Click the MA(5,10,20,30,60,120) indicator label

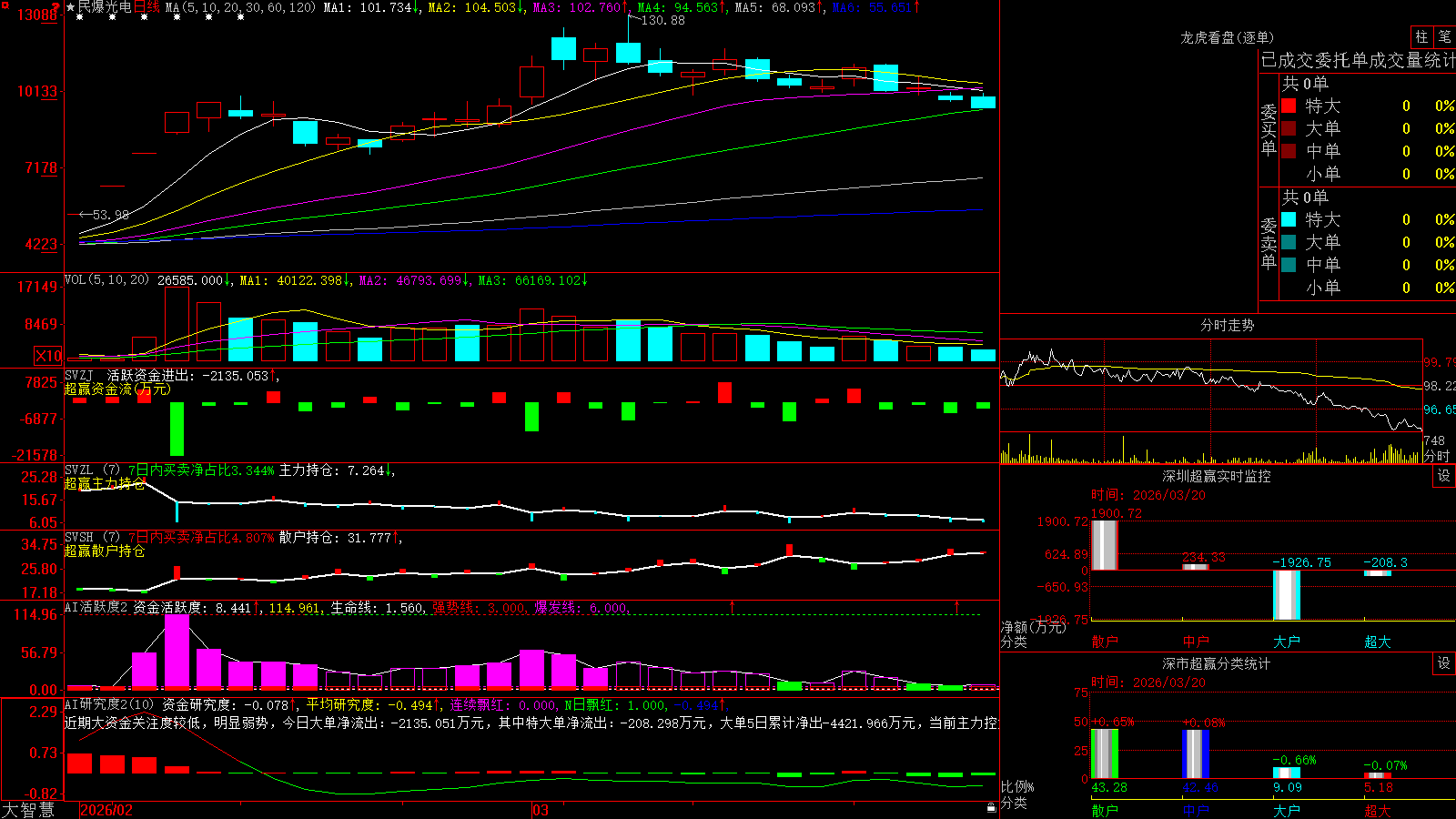click(240, 7)
